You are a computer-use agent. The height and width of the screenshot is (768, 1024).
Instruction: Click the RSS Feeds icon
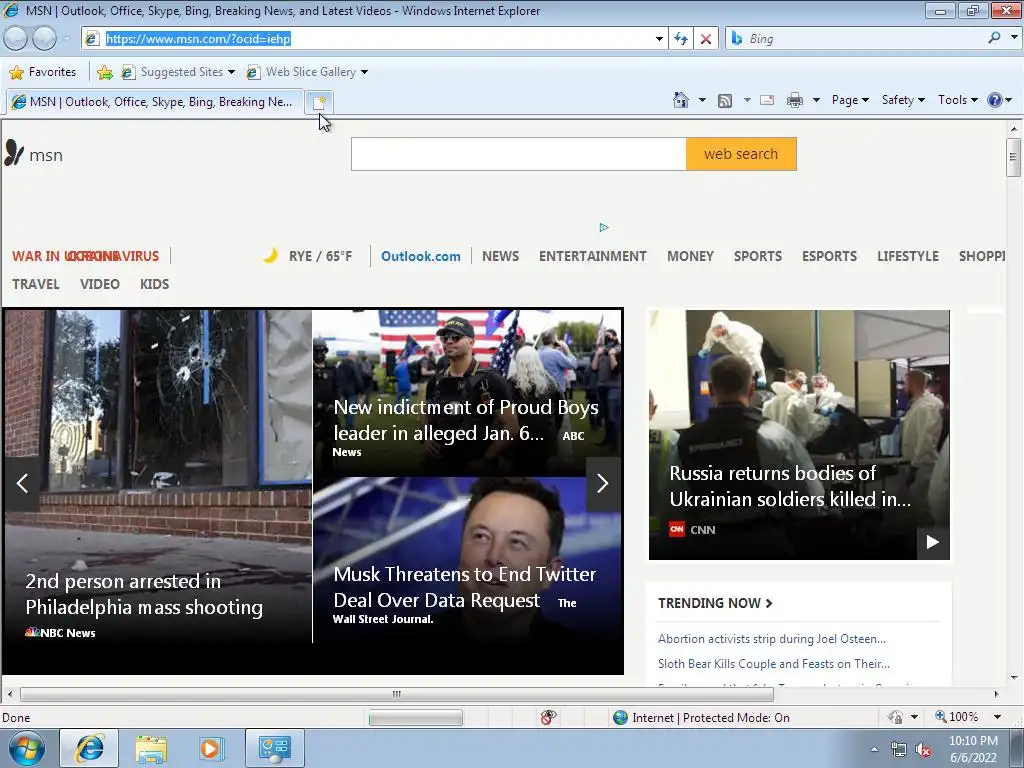click(x=725, y=101)
